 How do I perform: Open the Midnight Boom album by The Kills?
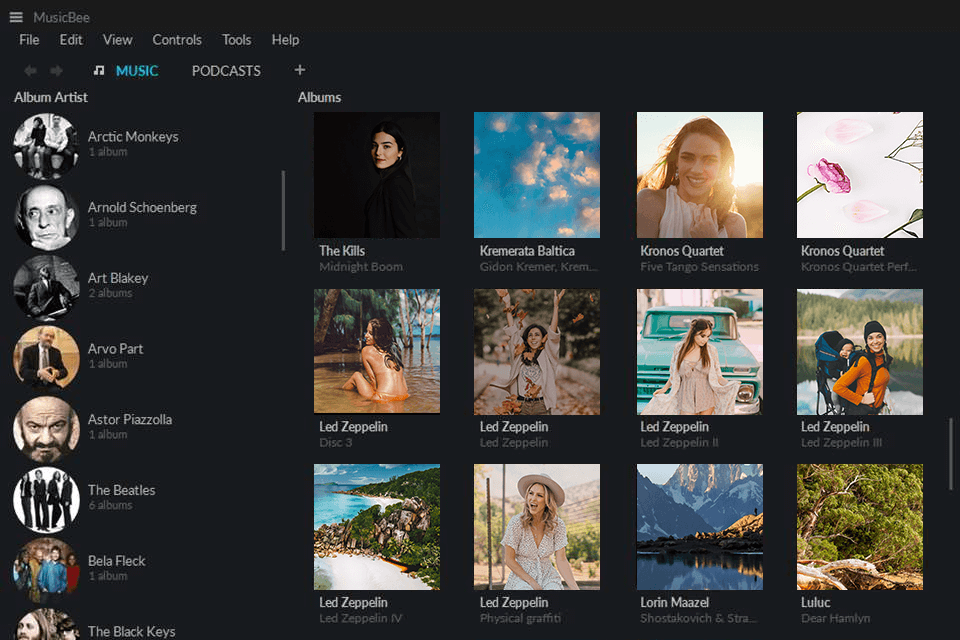[x=377, y=174]
